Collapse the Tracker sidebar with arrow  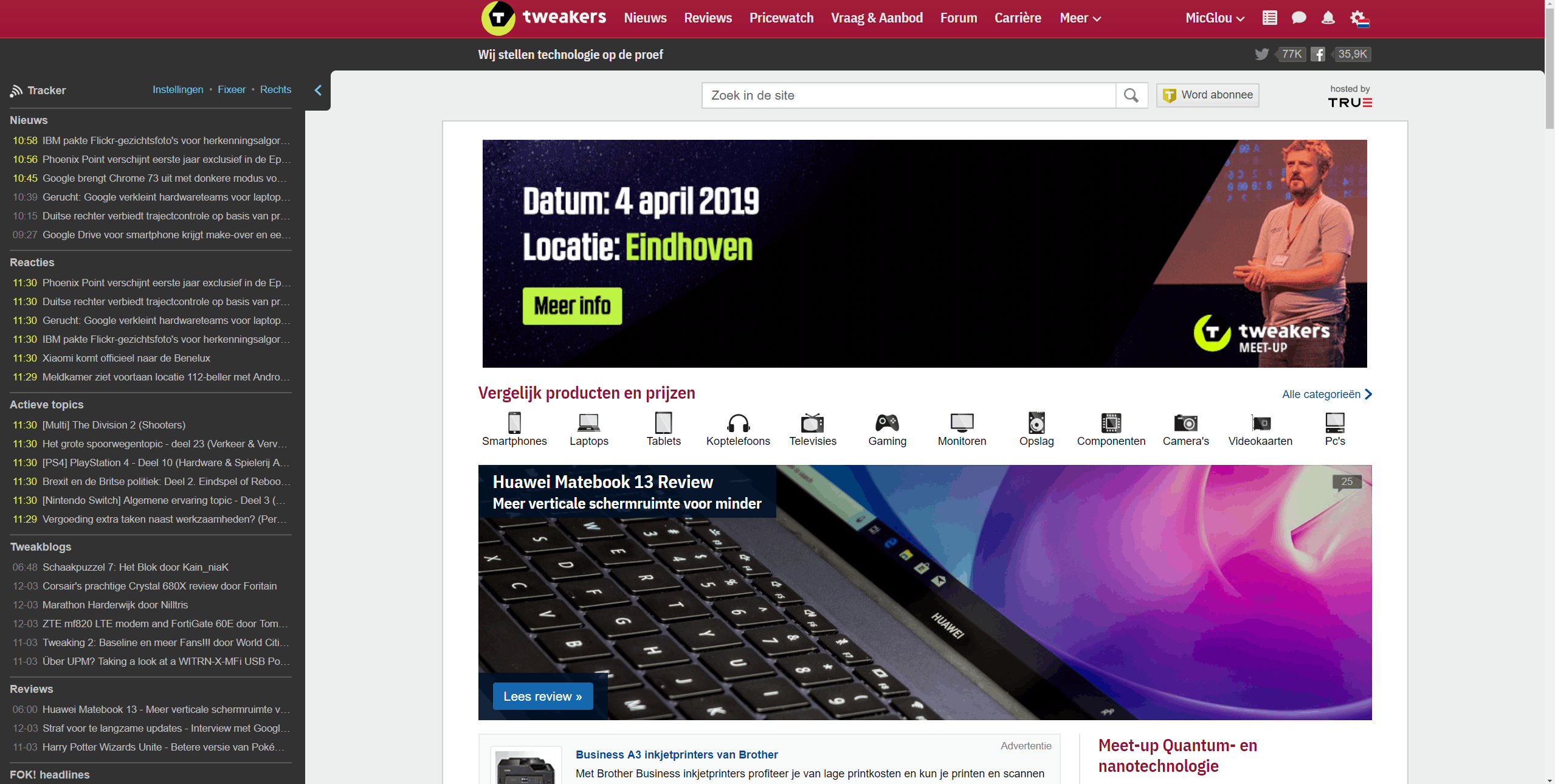click(x=318, y=91)
